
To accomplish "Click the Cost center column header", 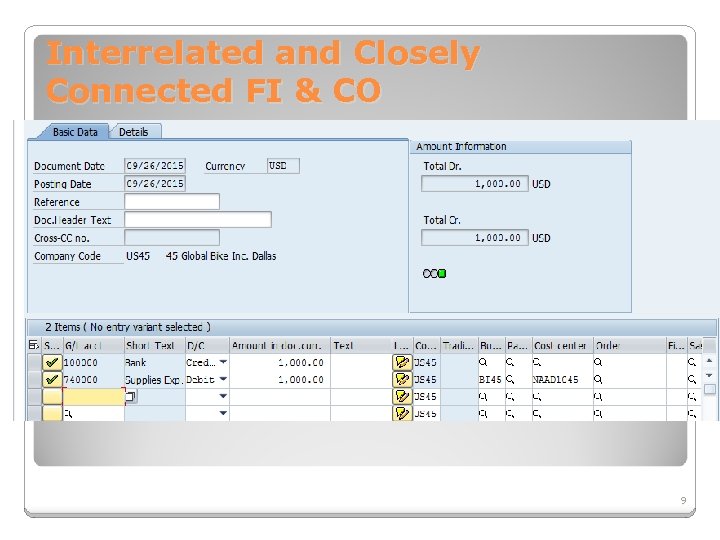I will coord(562,345).
